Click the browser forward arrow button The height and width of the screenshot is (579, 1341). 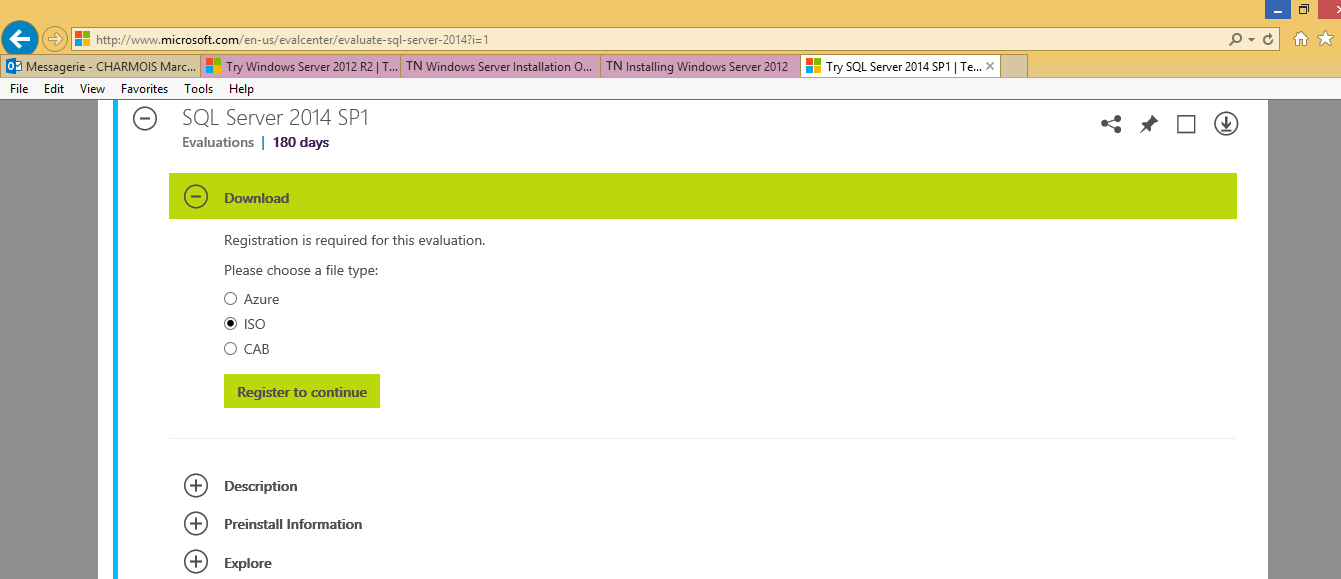54,40
